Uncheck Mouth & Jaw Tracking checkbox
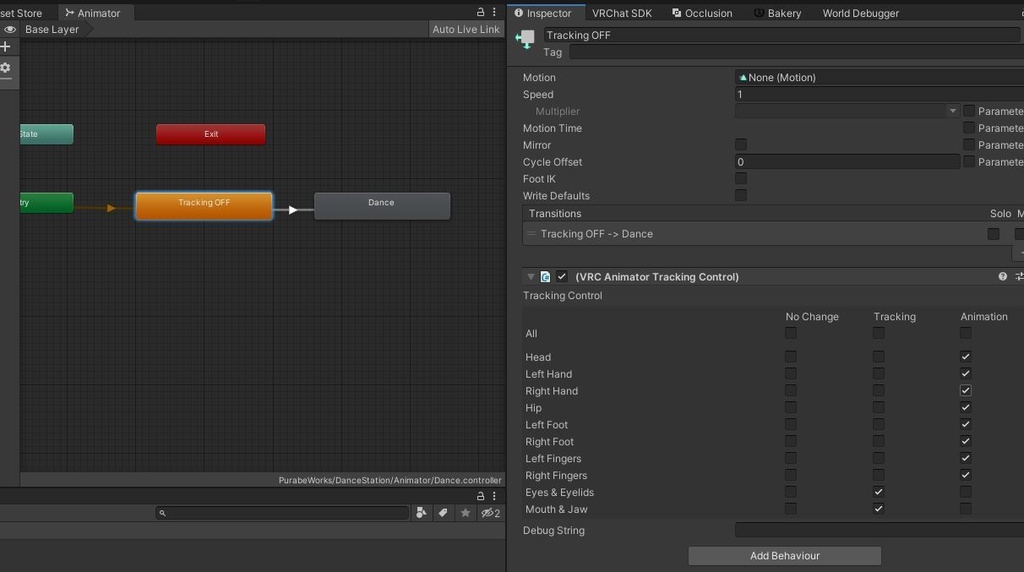The image size is (1024, 572). point(878,509)
